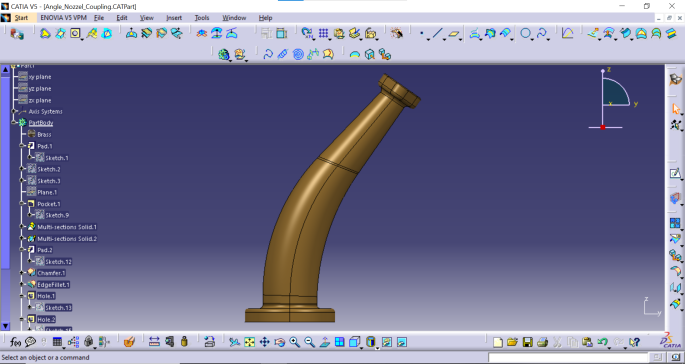The height and width of the screenshot is (364, 685).
Task: Select the Circle wireframe tool
Action: click(x=526, y=33)
